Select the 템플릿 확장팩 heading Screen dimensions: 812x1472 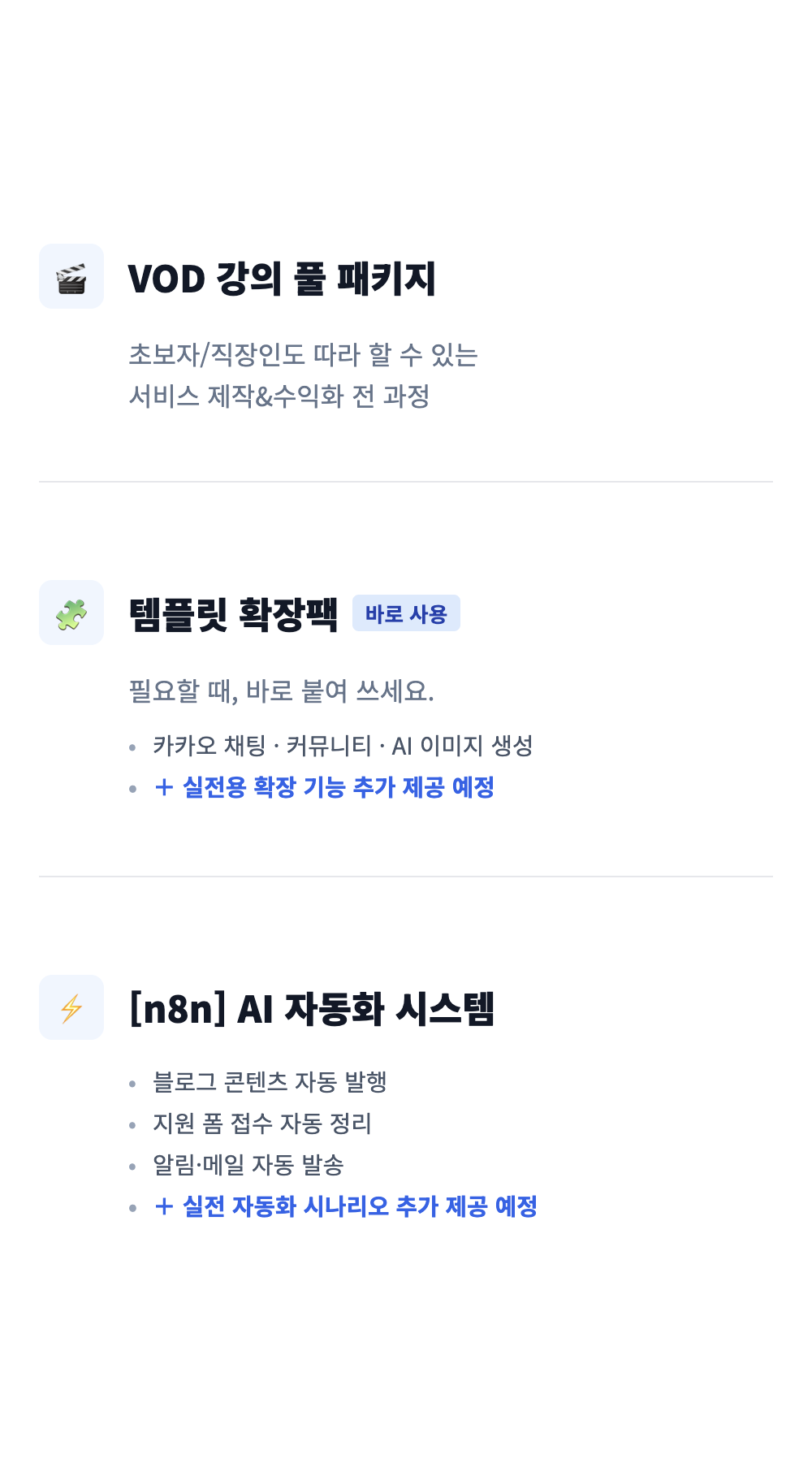[233, 614]
